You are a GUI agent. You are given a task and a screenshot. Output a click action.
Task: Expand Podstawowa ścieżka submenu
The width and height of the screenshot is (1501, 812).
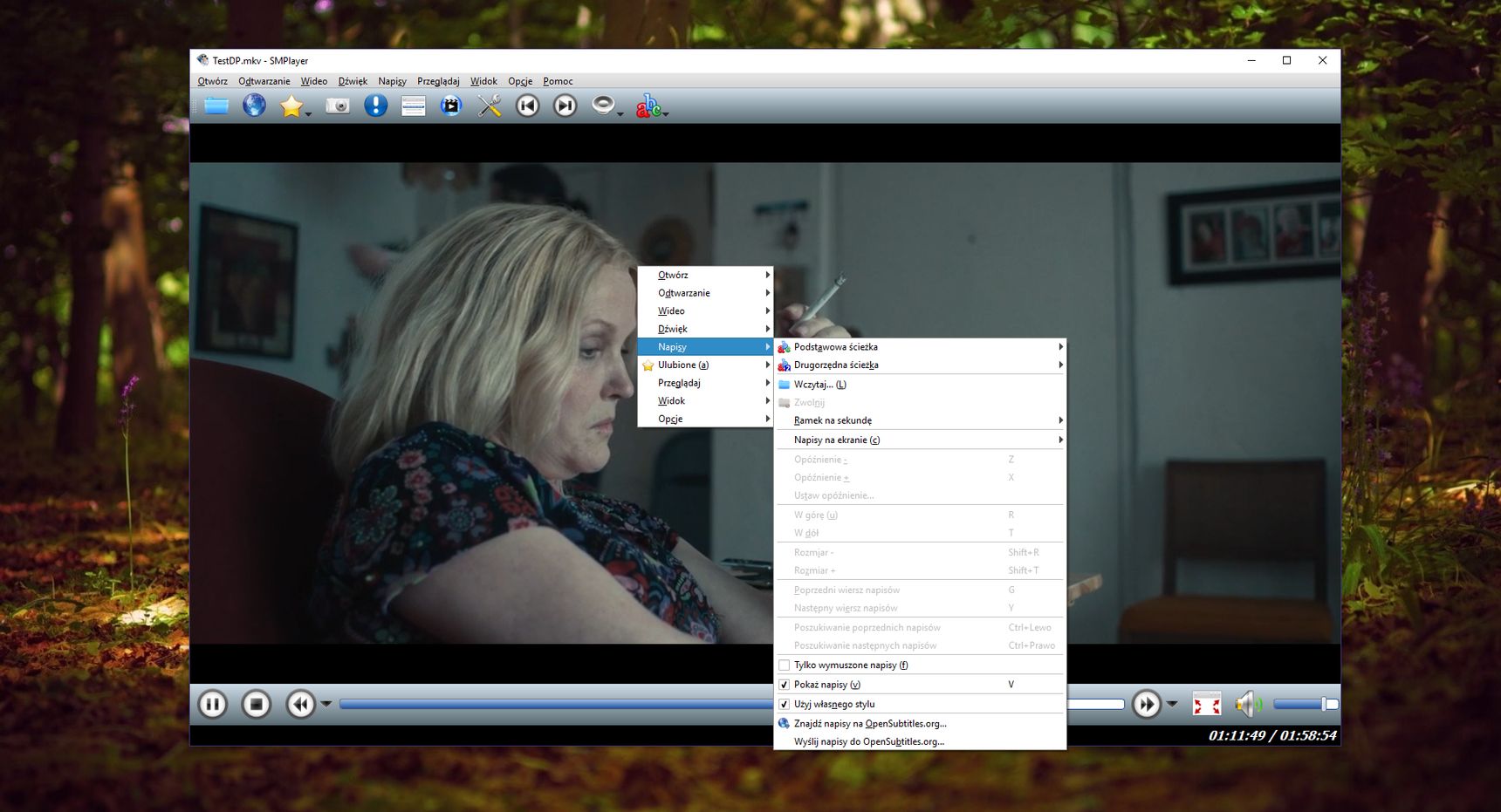[x=1060, y=347]
